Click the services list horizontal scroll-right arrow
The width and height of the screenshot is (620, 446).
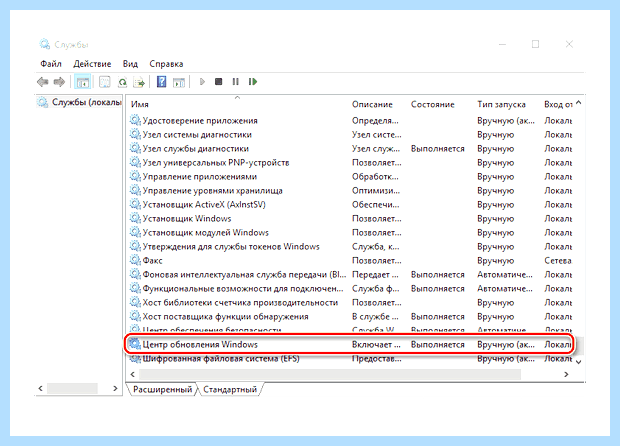pos(566,374)
